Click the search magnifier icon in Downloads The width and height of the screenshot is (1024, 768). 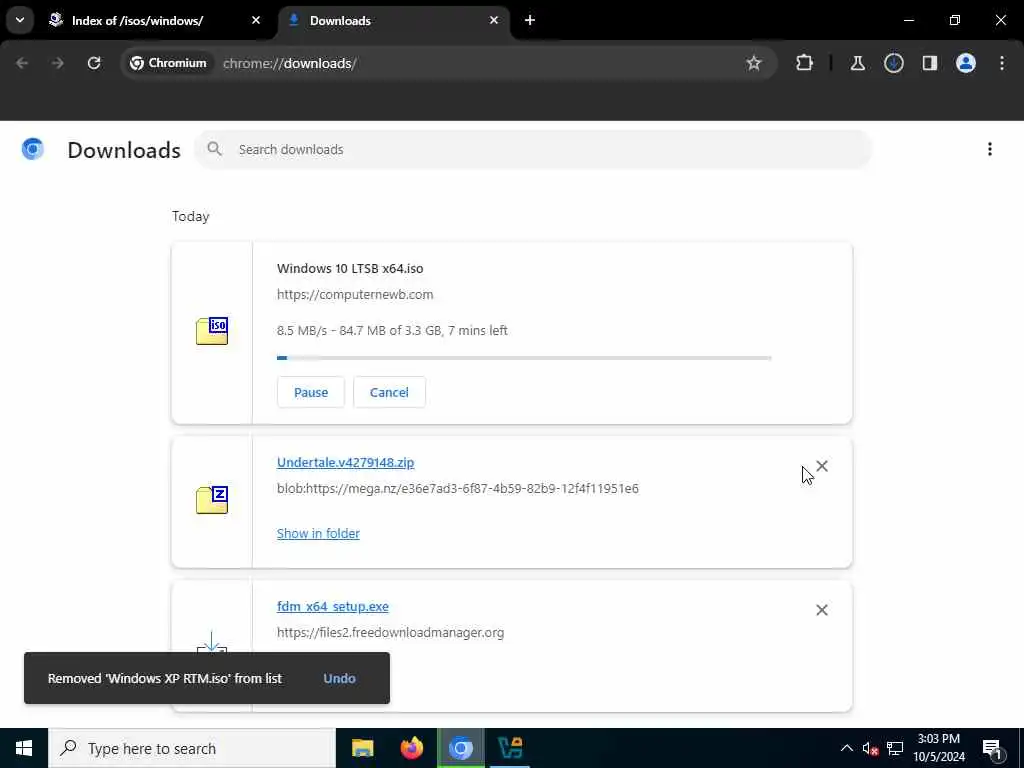point(214,150)
